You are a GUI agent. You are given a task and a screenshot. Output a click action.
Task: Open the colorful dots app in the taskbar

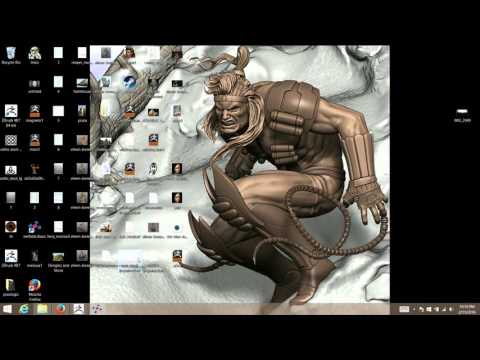pyautogui.click(x=97, y=309)
